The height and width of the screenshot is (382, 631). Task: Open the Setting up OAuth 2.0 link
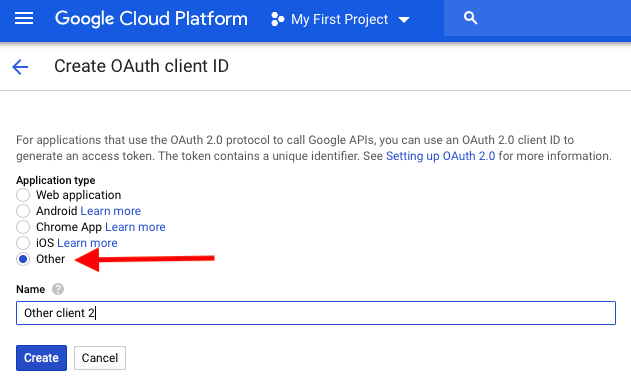440,156
